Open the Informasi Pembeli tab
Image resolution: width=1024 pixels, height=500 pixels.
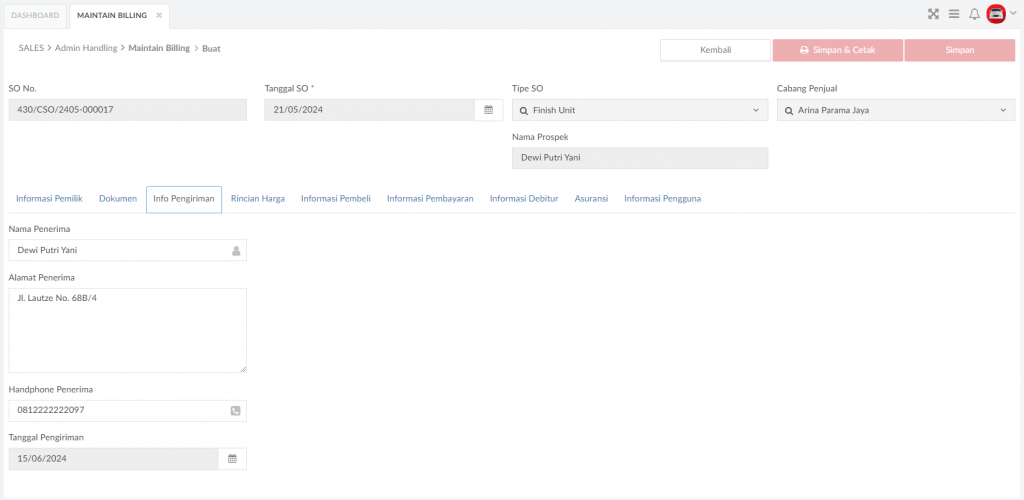(336, 199)
